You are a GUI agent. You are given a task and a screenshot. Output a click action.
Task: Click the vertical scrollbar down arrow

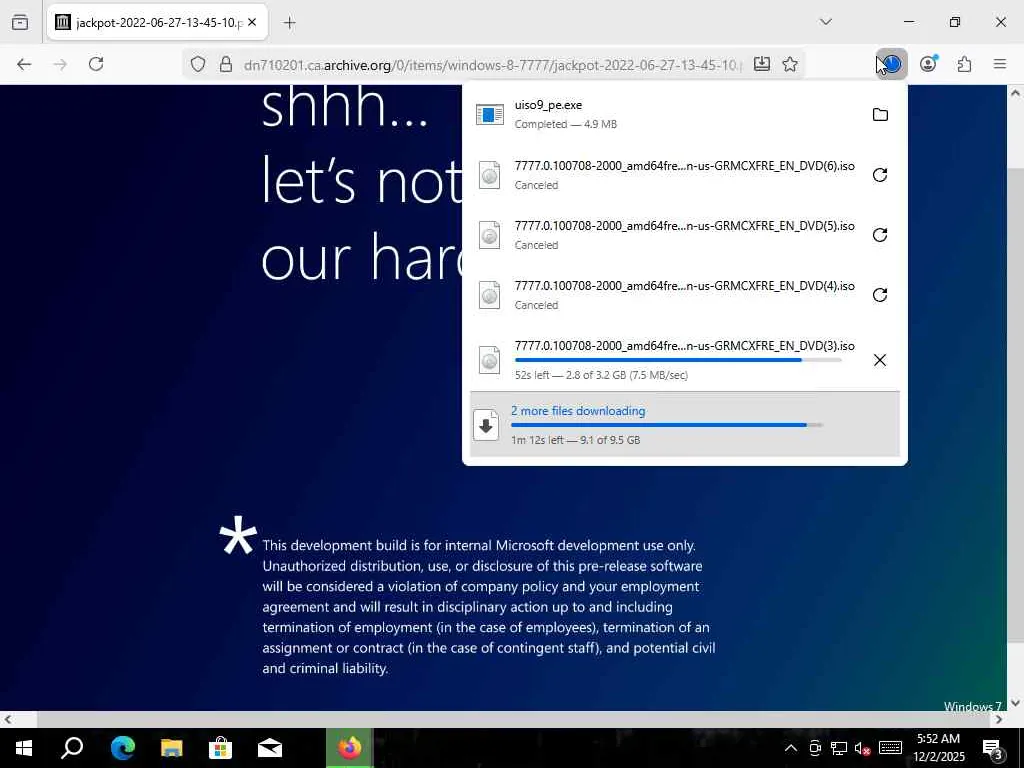[1016, 703]
